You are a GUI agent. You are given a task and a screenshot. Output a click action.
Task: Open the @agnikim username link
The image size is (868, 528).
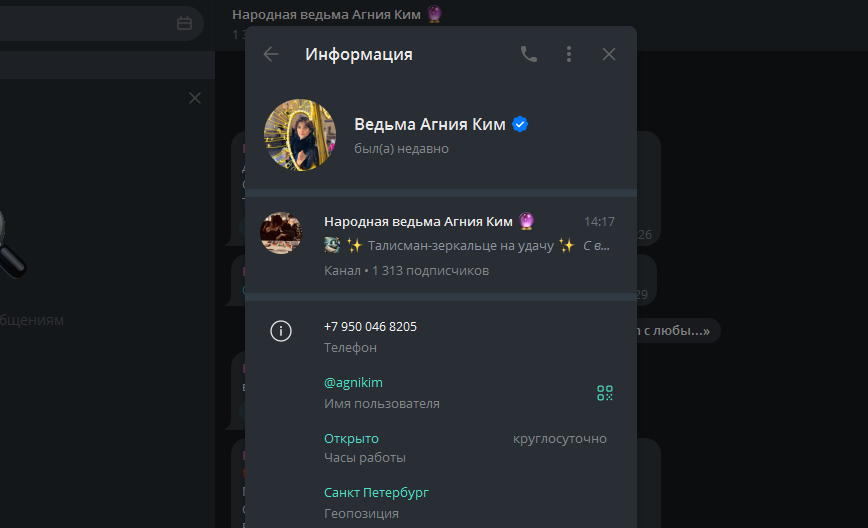[x=353, y=382]
